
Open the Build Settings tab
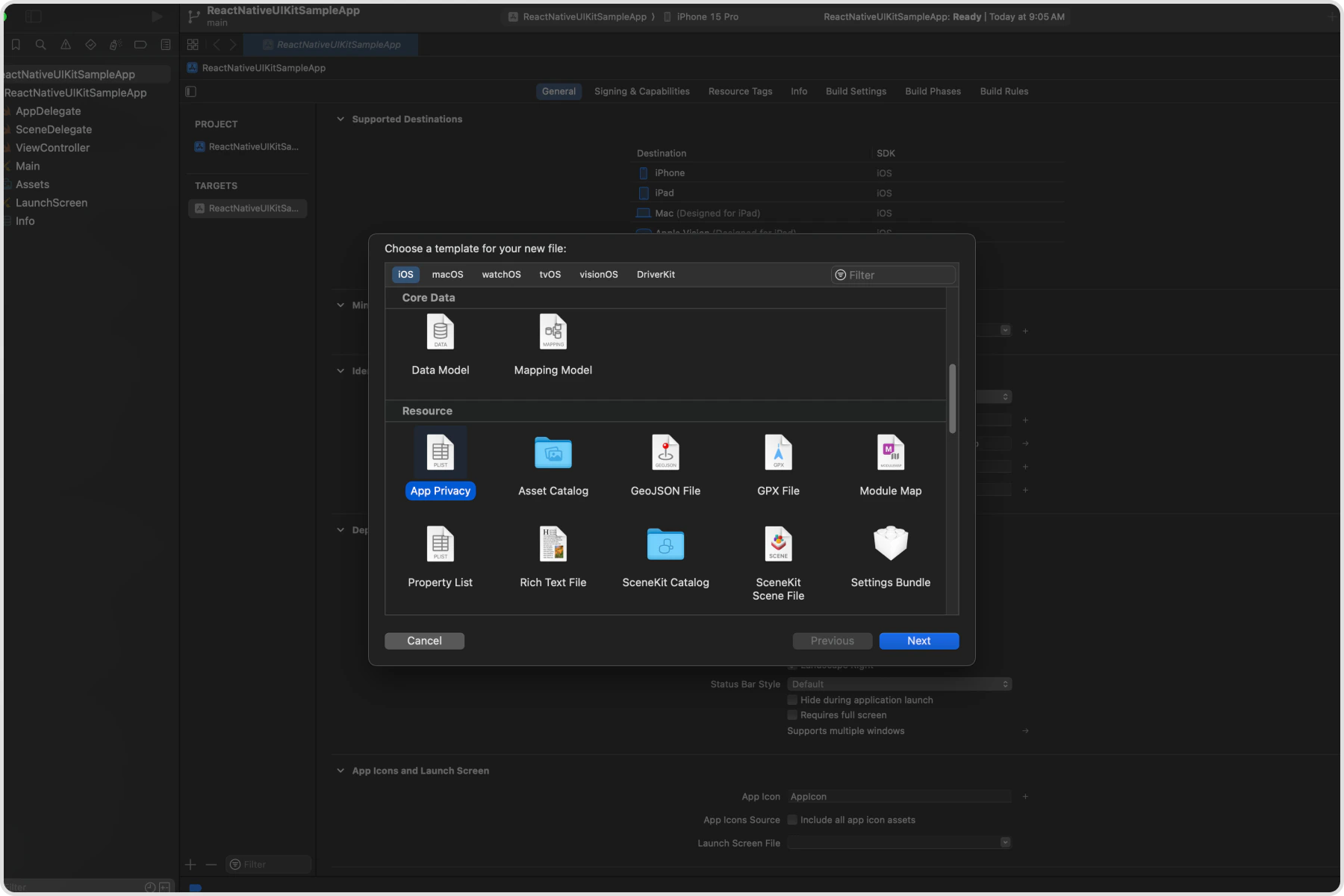[855, 91]
